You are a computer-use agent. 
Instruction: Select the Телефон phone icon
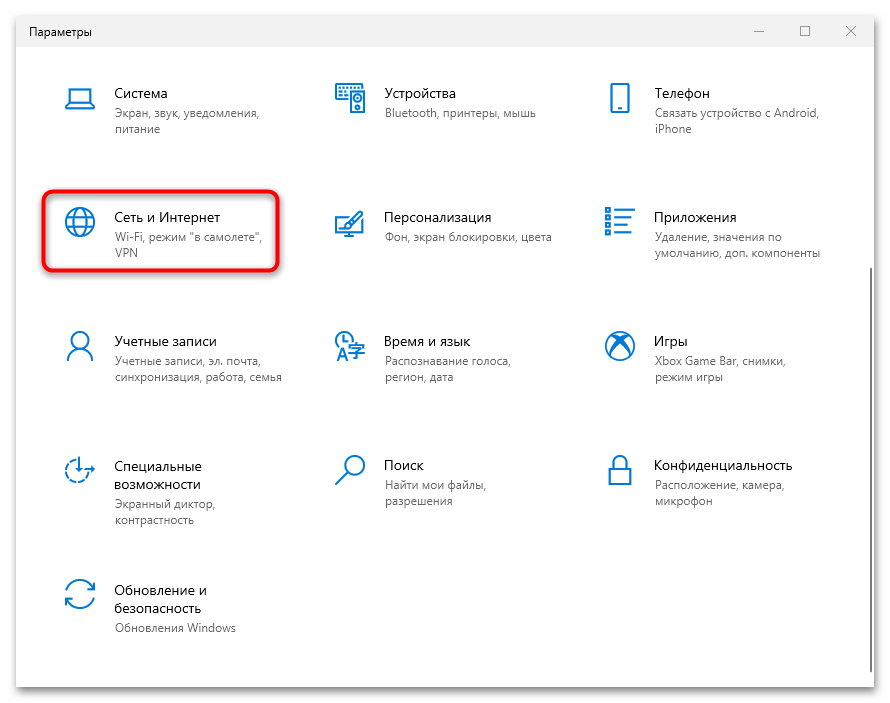click(x=619, y=98)
